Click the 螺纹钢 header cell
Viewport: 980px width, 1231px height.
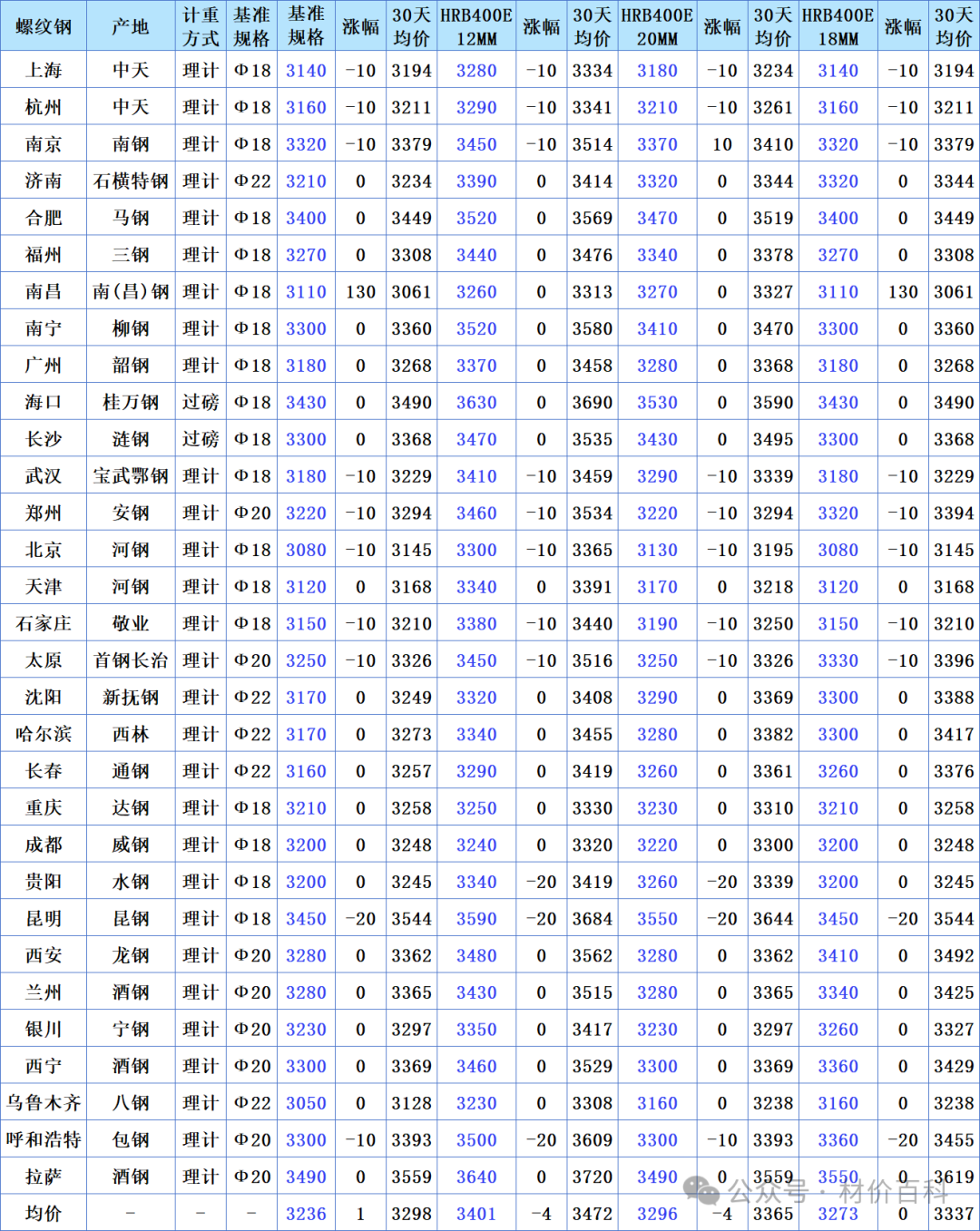pyautogui.click(x=44, y=26)
